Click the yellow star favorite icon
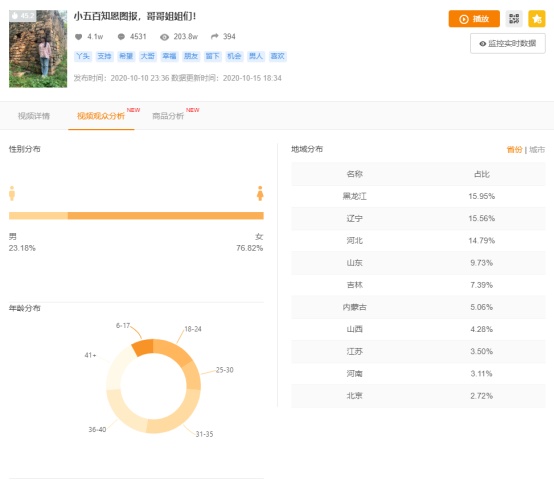 [x=536, y=19]
